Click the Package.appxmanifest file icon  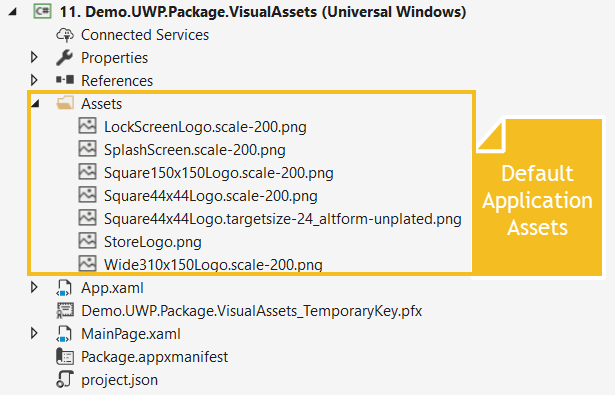click(65, 357)
